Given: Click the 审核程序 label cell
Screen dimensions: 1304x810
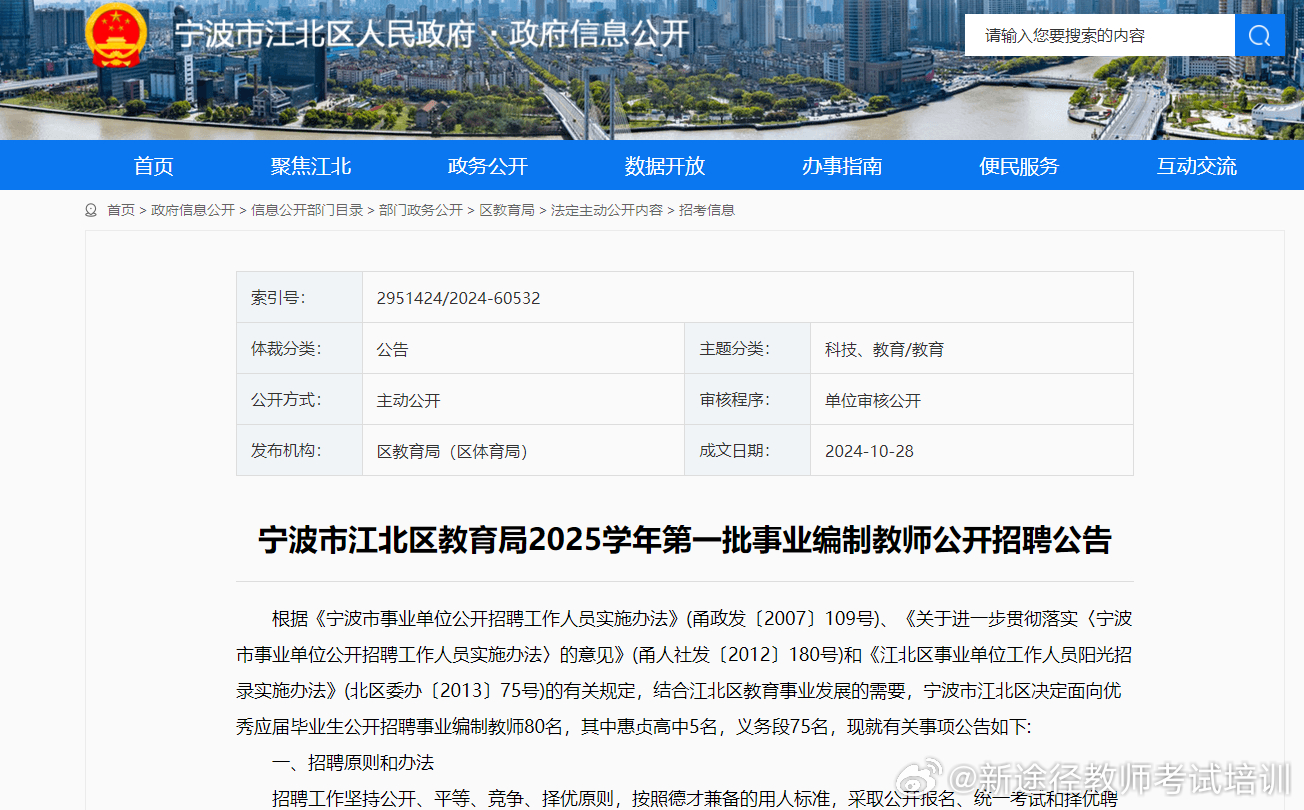Looking at the screenshot, I should coord(747,399).
